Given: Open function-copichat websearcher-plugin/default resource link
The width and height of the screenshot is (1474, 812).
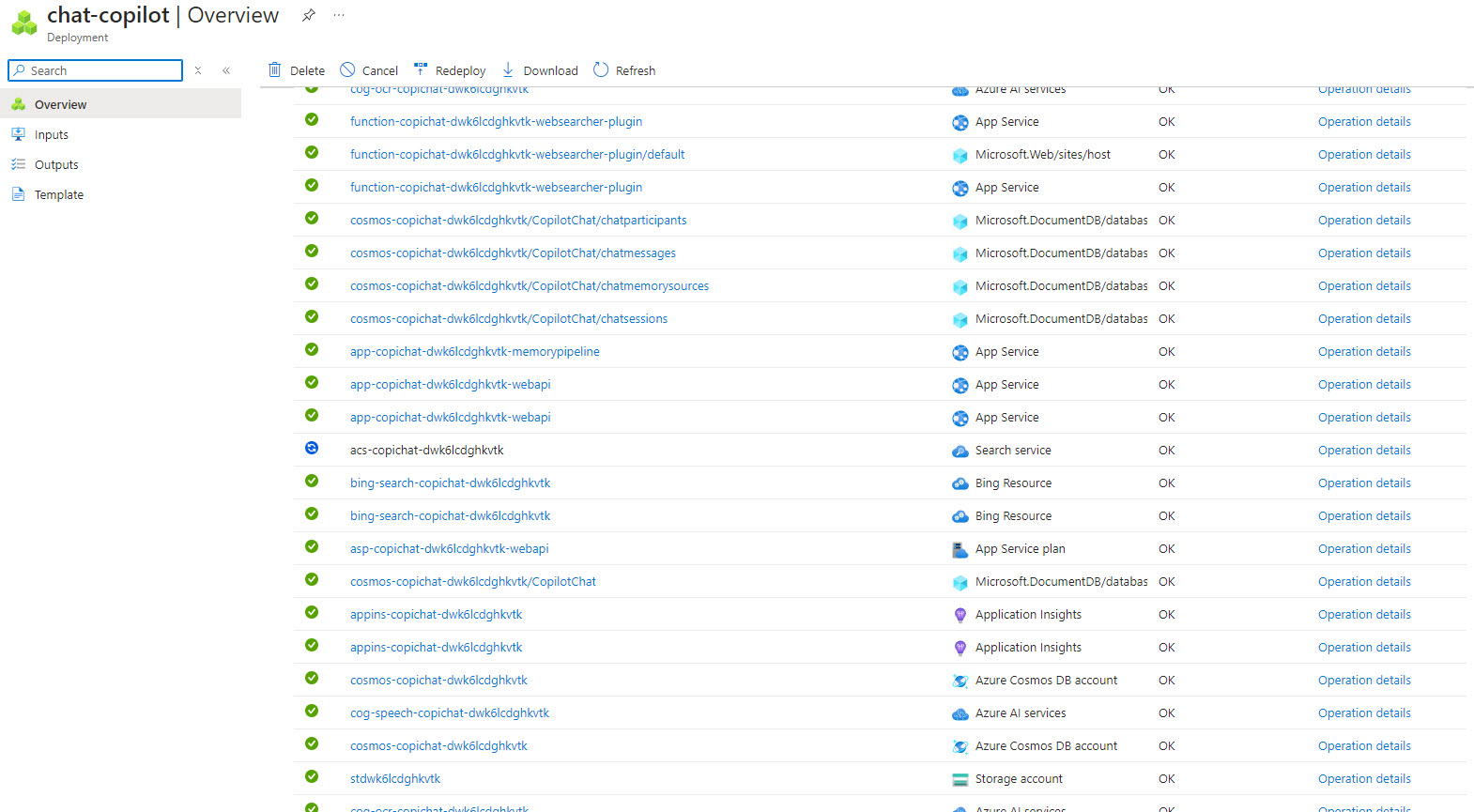Looking at the screenshot, I should coord(517,155).
